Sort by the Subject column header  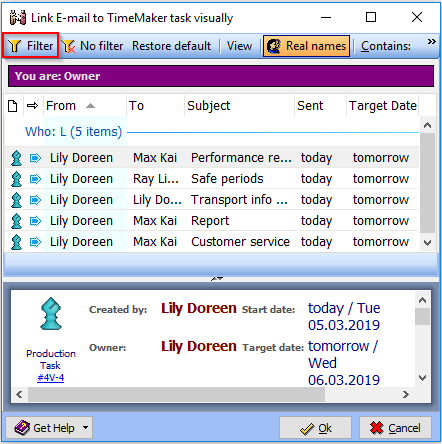coord(239,106)
